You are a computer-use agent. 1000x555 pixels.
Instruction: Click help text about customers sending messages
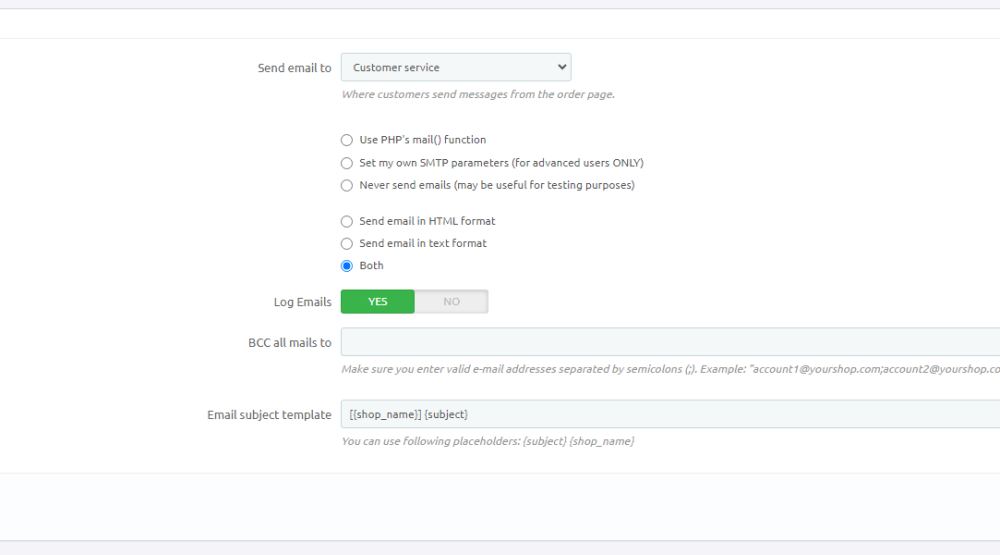pos(478,95)
